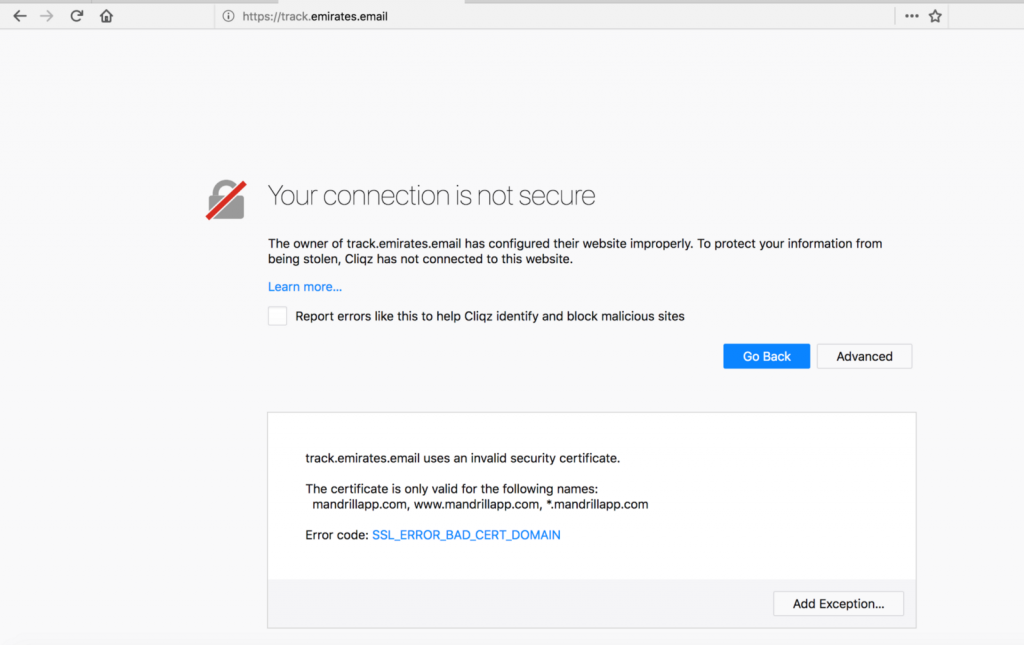
Task: Open the SSL_ERROR_BAD_CERT_DOMAIN error code link
Action: (466, 535)
